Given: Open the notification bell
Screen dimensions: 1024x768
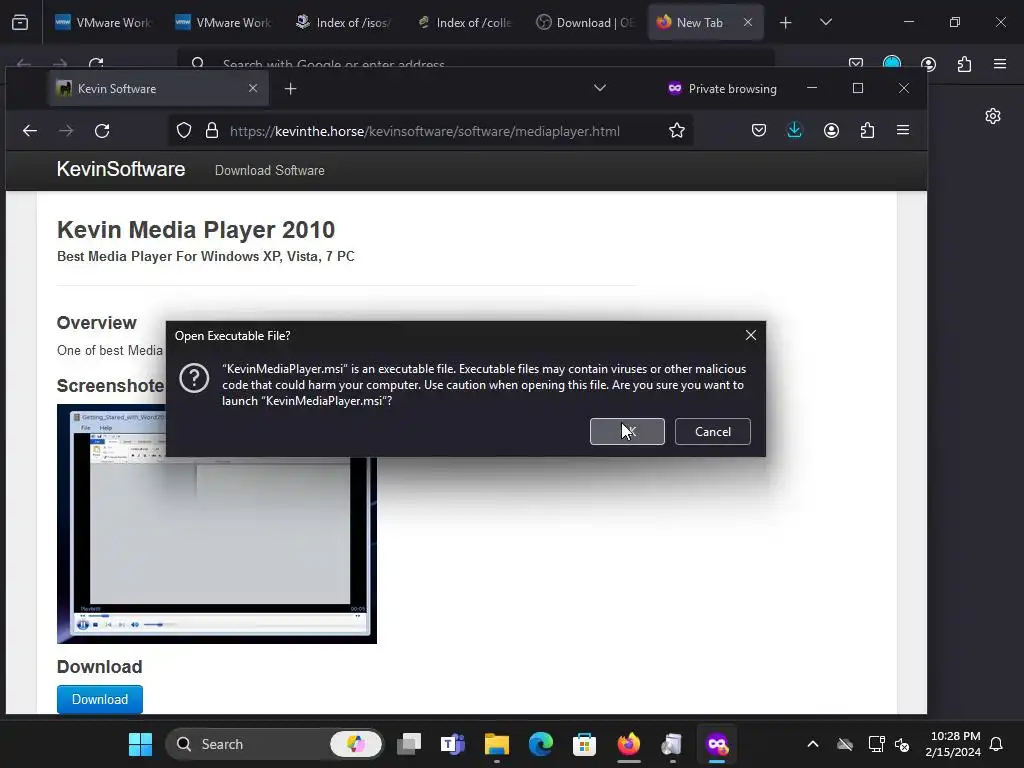Looking at the screenshot, I should pos(997,744).
